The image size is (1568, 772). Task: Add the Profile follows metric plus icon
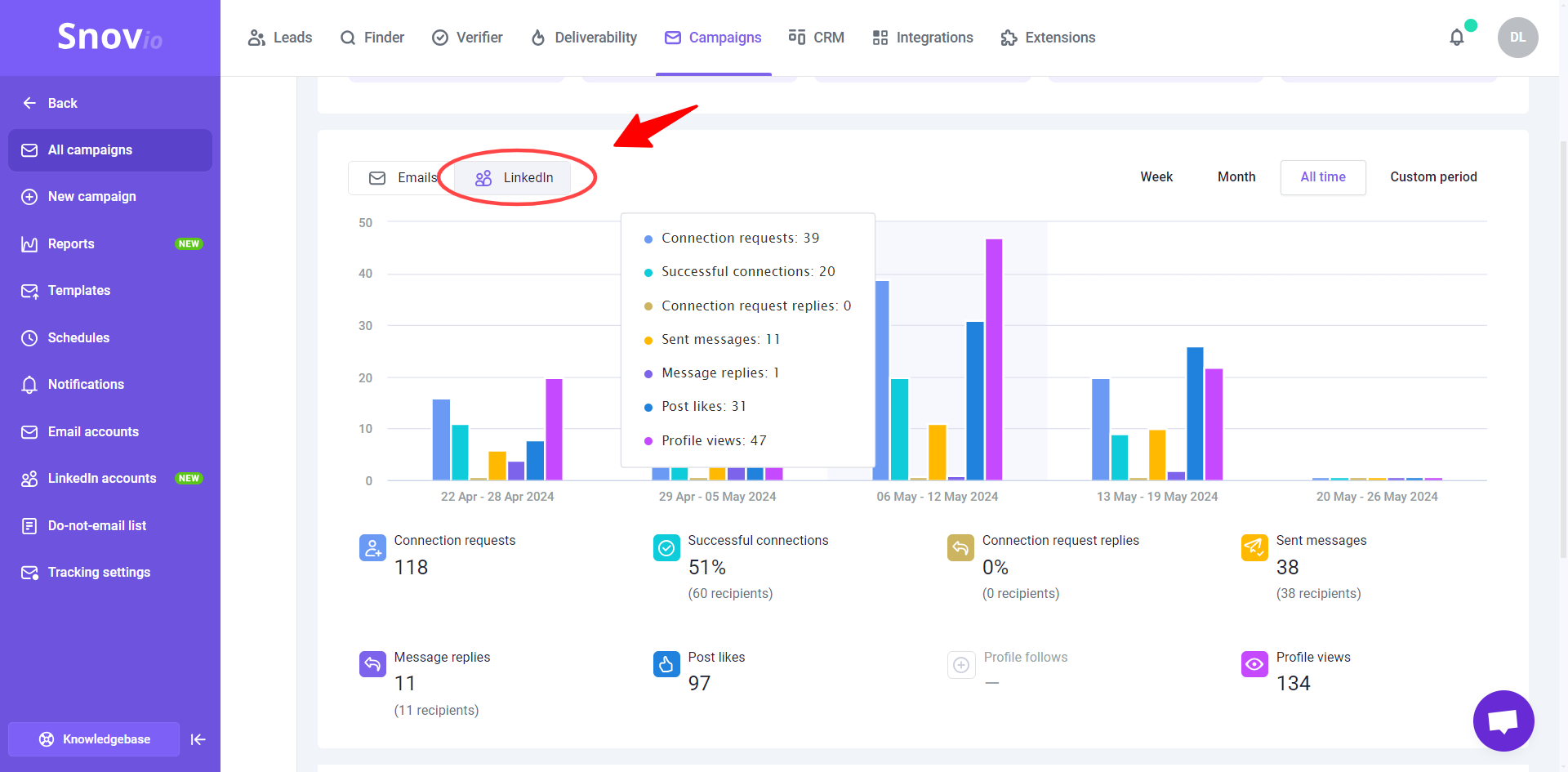coord(961,664)
